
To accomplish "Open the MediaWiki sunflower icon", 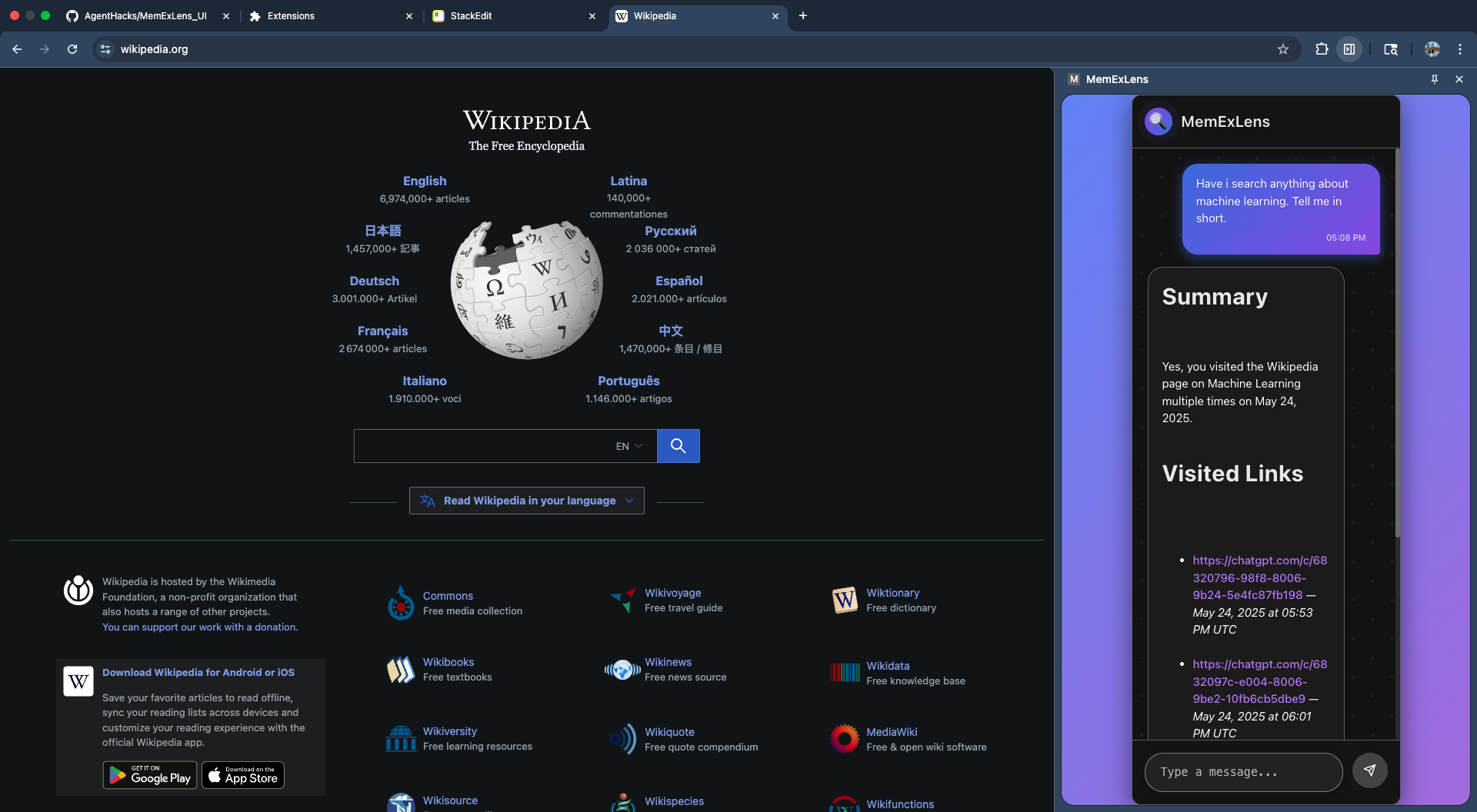I will 845,739.
